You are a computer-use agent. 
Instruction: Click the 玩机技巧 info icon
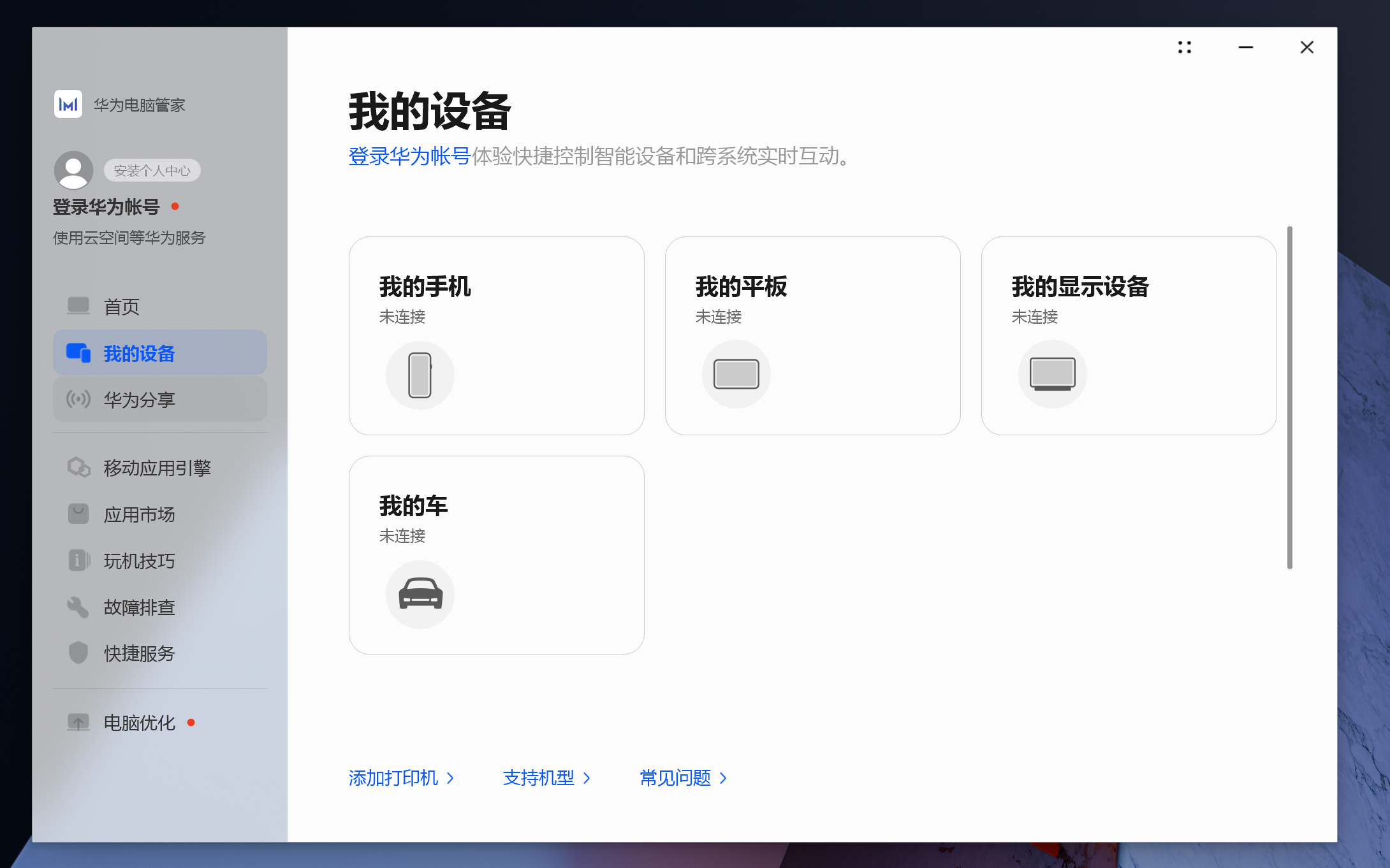tap(78, 560)
